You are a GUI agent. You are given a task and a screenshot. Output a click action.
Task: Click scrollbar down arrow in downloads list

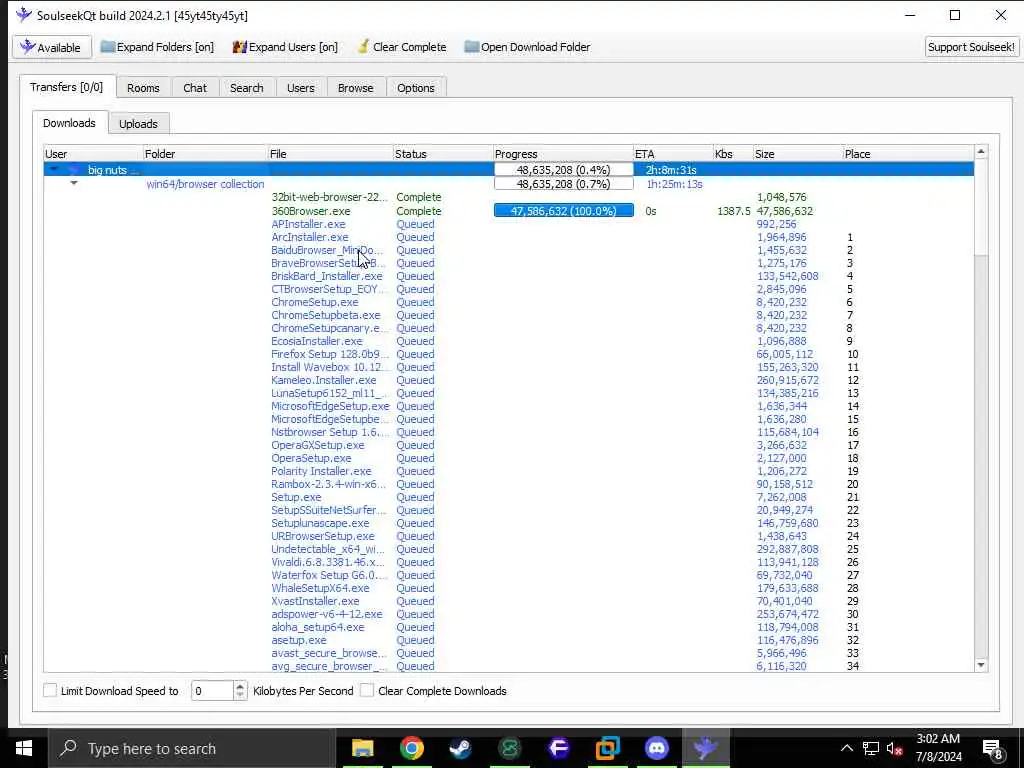[980, 665]
